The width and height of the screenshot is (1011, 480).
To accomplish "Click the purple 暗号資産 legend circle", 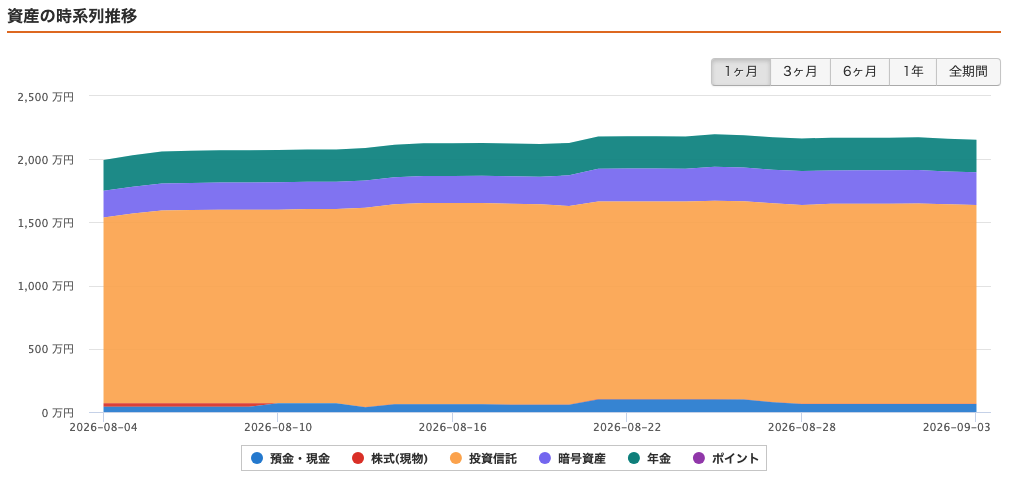I will (545, 459).
